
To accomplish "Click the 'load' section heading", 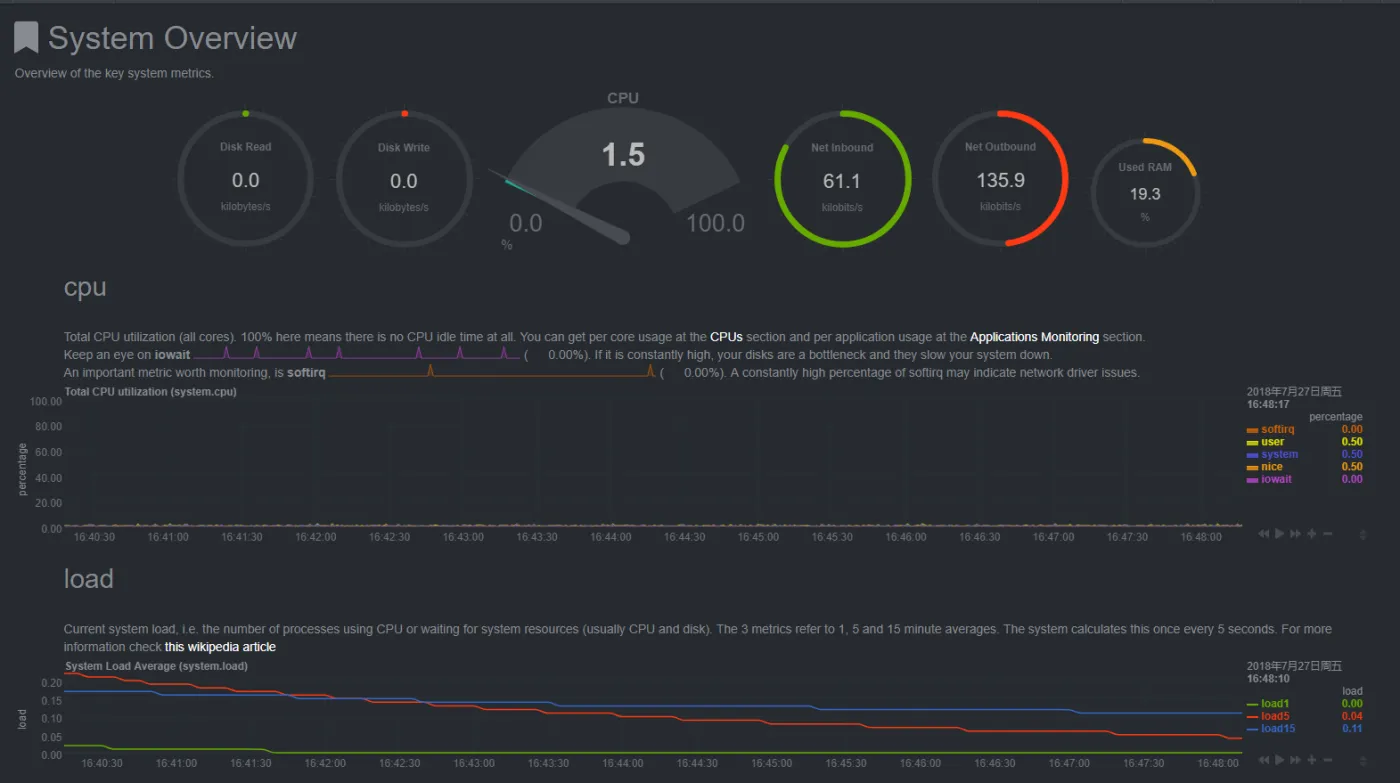I will tap(89, 579).
